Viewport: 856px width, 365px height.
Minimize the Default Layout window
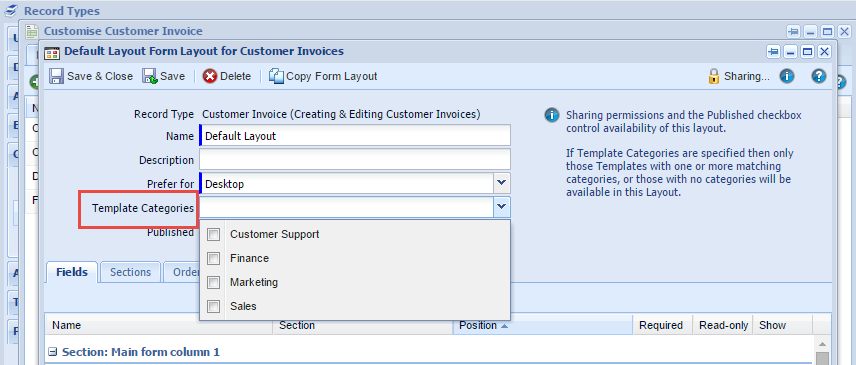click(790, 52)
